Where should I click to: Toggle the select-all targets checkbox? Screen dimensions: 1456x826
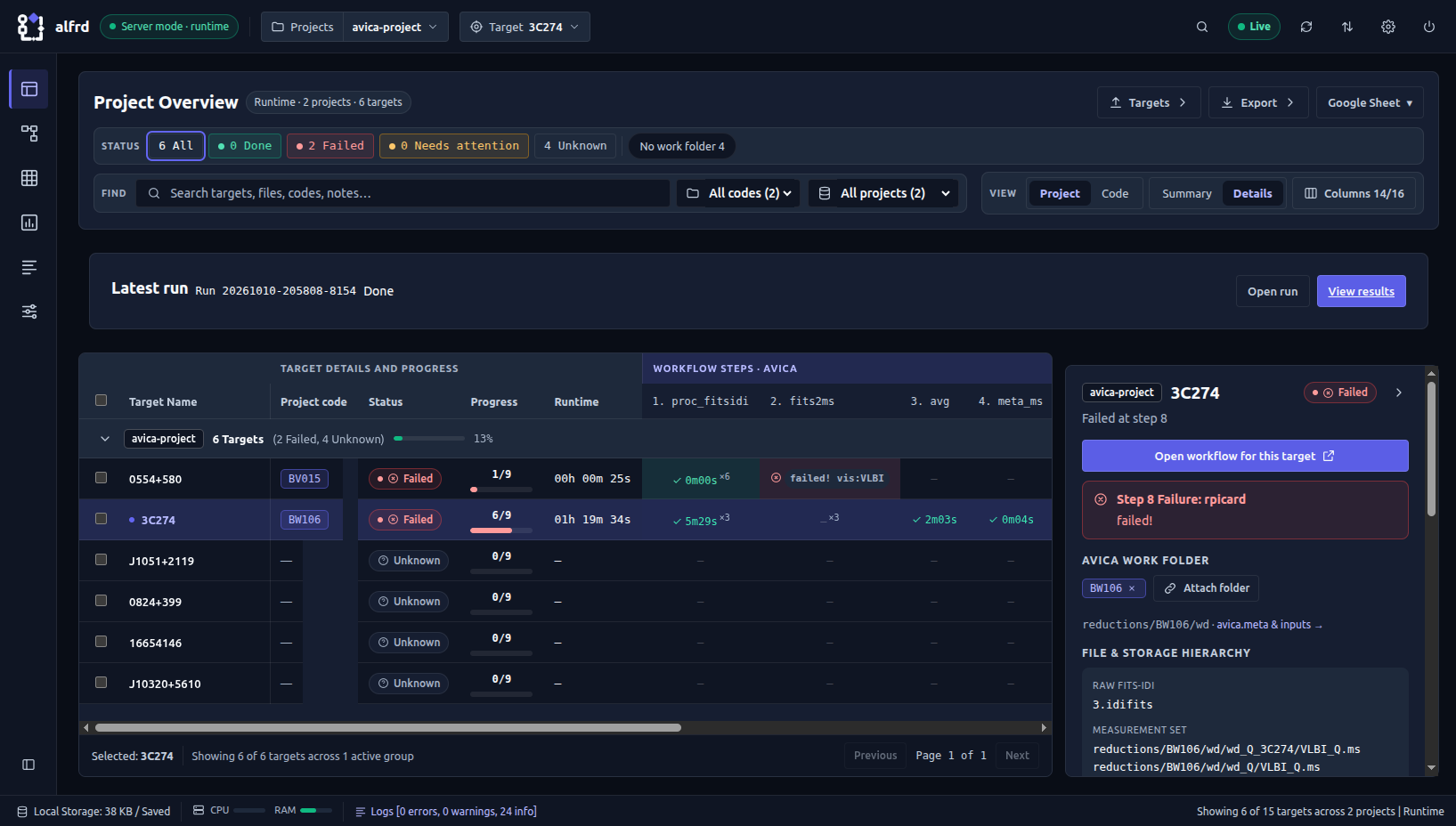pos(101,401)
